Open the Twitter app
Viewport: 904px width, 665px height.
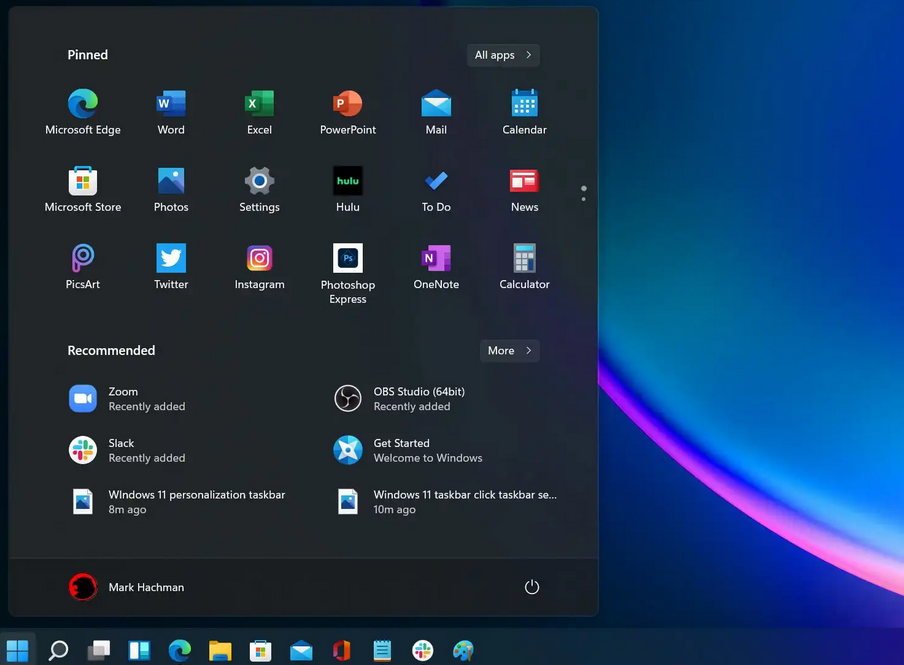[171, 268]
